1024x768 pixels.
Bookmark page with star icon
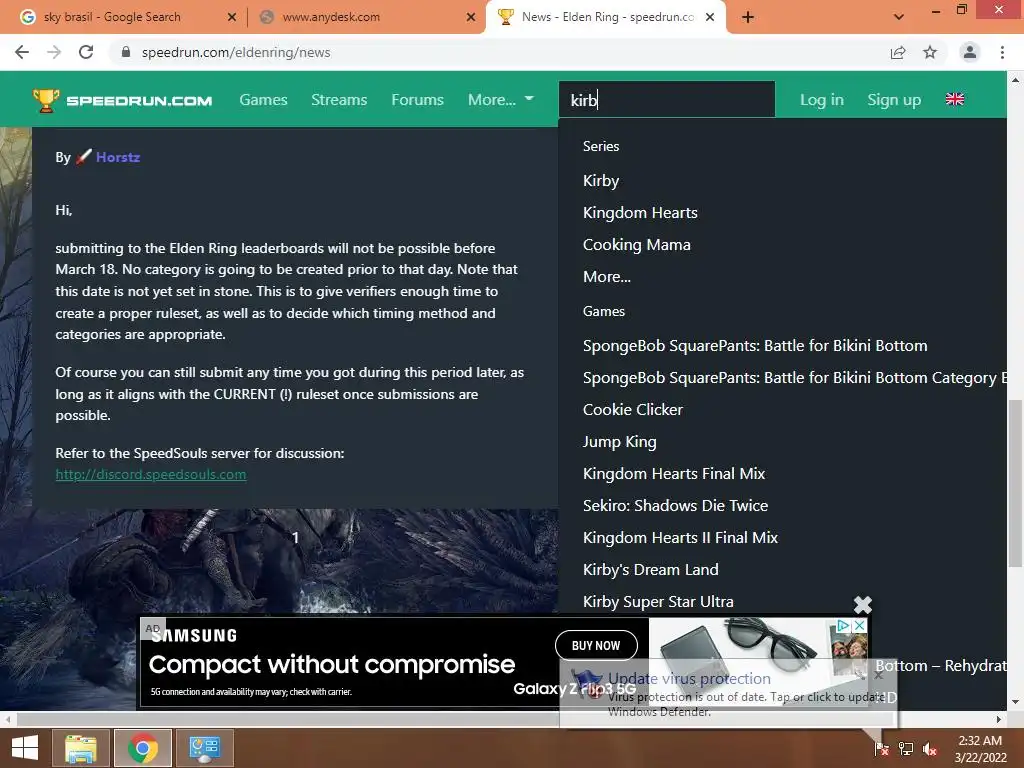coord(930,52)
